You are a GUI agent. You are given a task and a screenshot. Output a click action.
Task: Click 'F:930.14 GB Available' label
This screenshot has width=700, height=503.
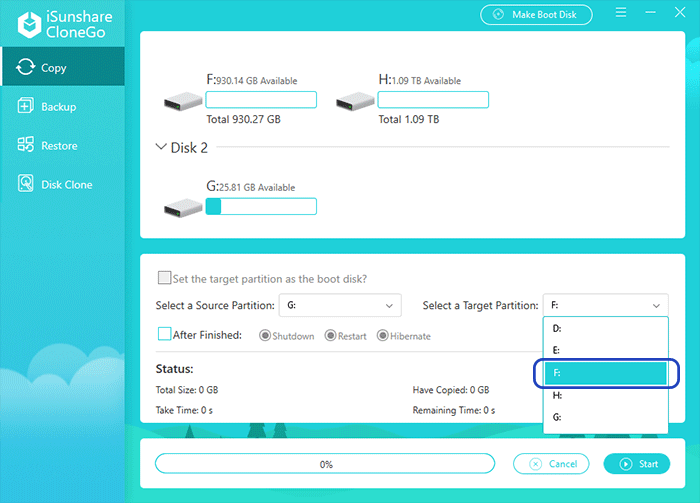tap(252, 80)
